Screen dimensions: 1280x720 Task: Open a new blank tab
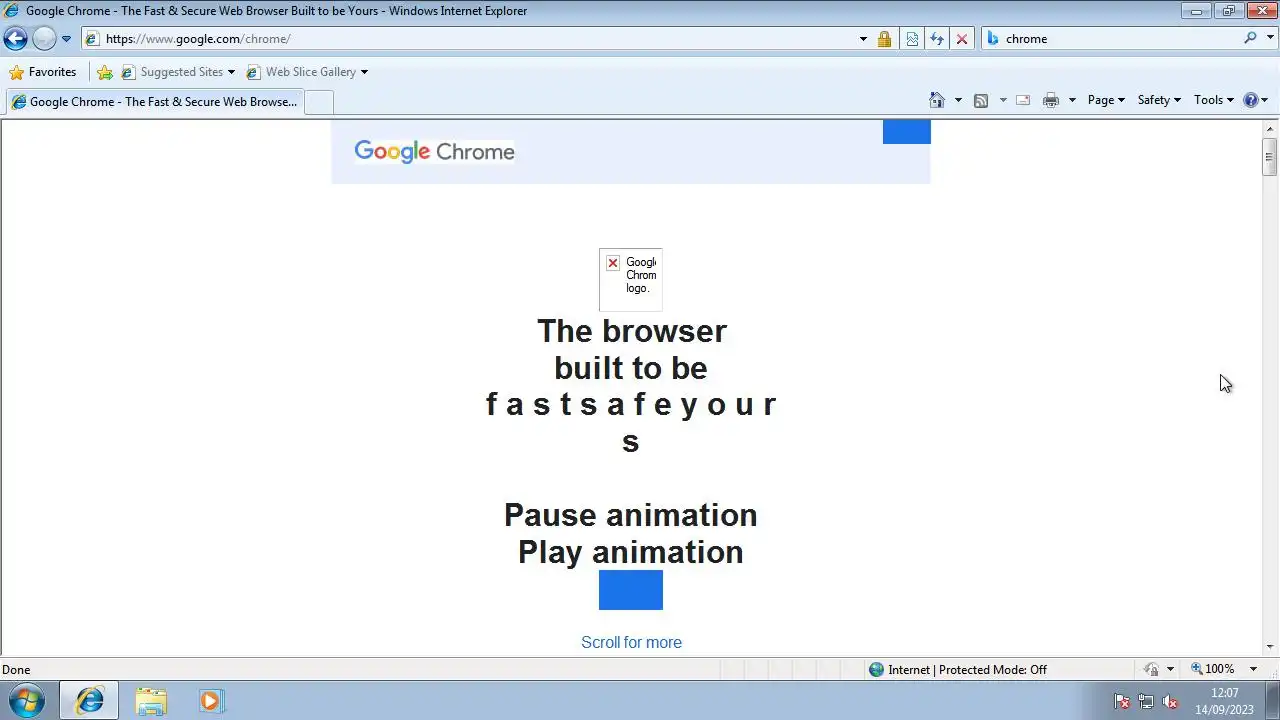point(318,102)
